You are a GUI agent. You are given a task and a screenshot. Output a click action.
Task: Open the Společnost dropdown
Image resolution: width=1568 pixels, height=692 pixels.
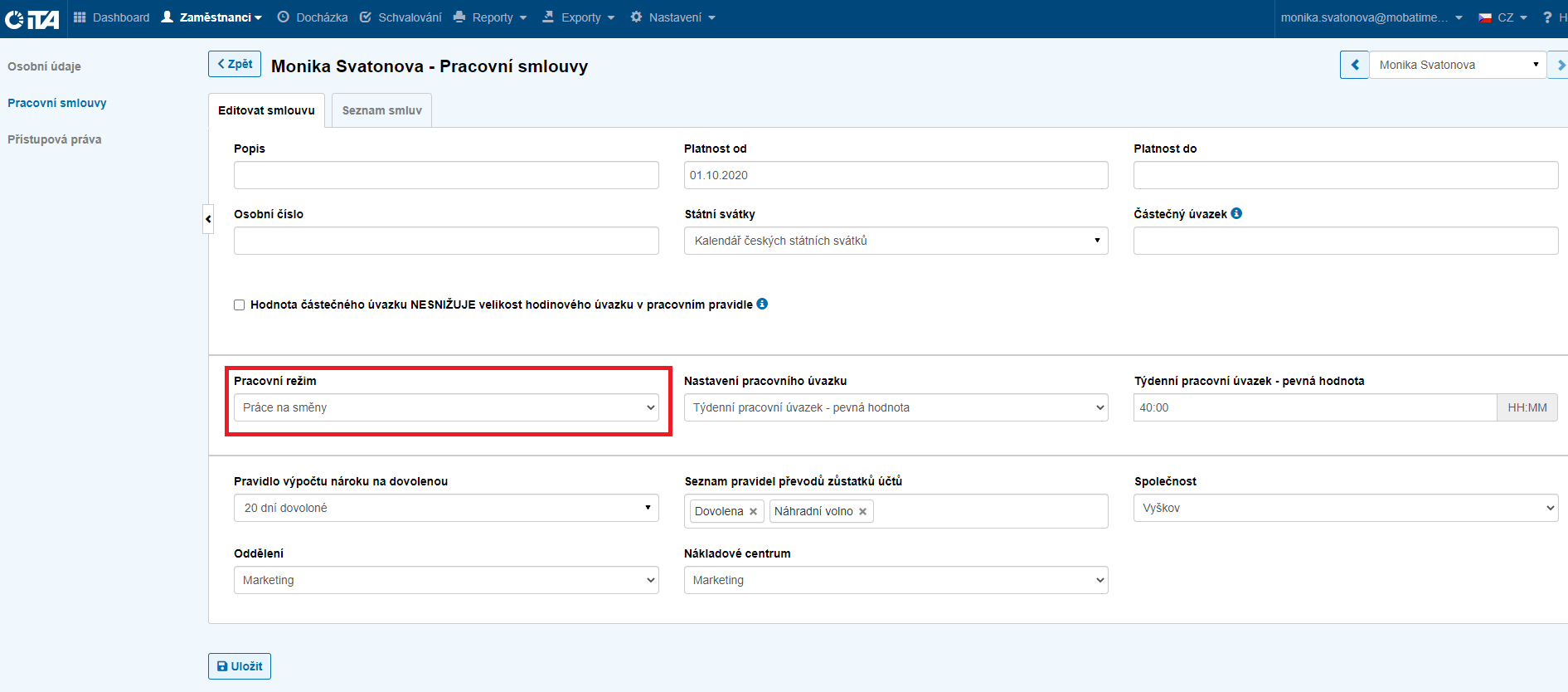1345,508
